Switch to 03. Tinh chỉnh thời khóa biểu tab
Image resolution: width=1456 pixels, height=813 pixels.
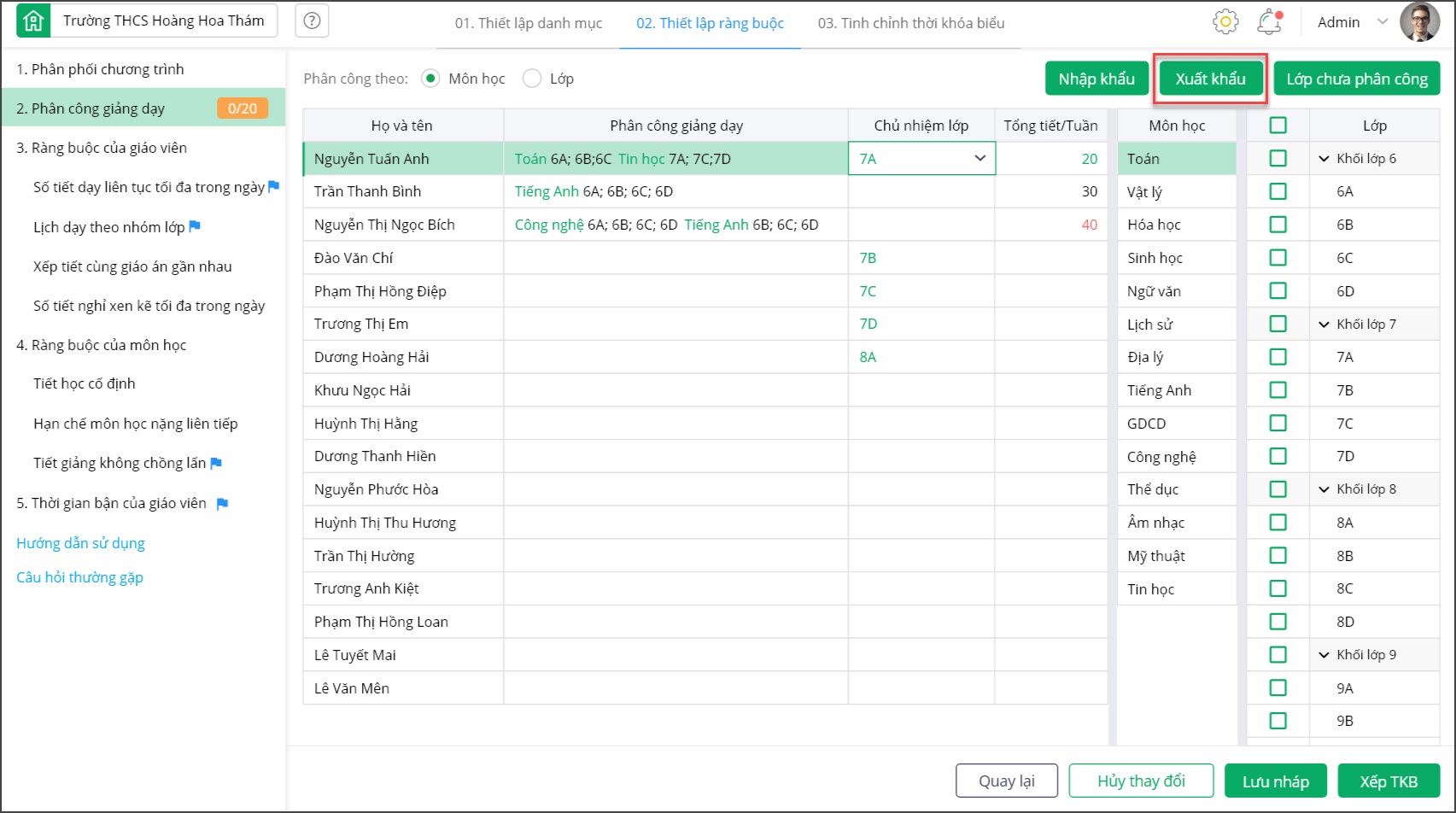[910, 23]
